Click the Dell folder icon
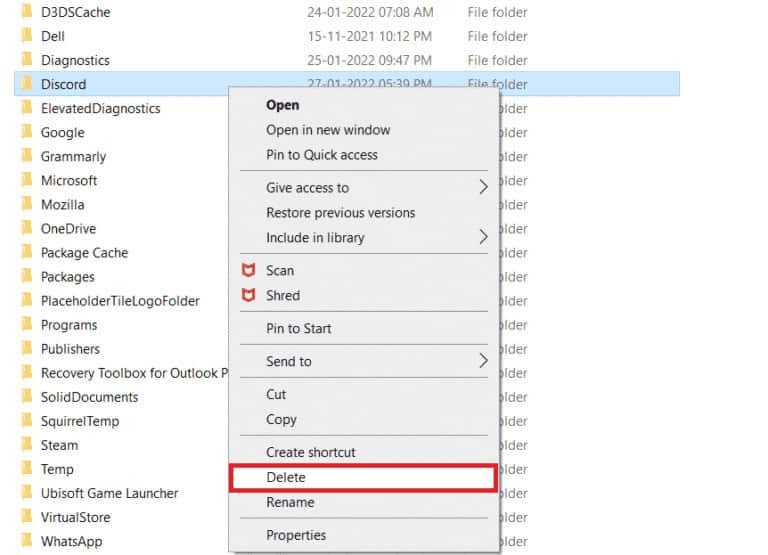The image size is (768, 555). (x=27, y=36)
